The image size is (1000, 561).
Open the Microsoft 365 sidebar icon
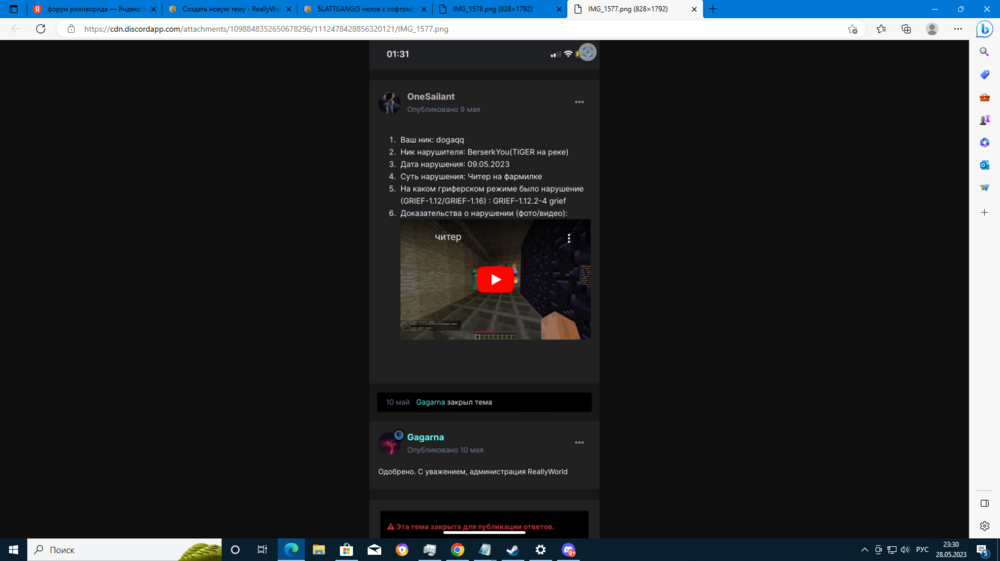tap(984, 142)
